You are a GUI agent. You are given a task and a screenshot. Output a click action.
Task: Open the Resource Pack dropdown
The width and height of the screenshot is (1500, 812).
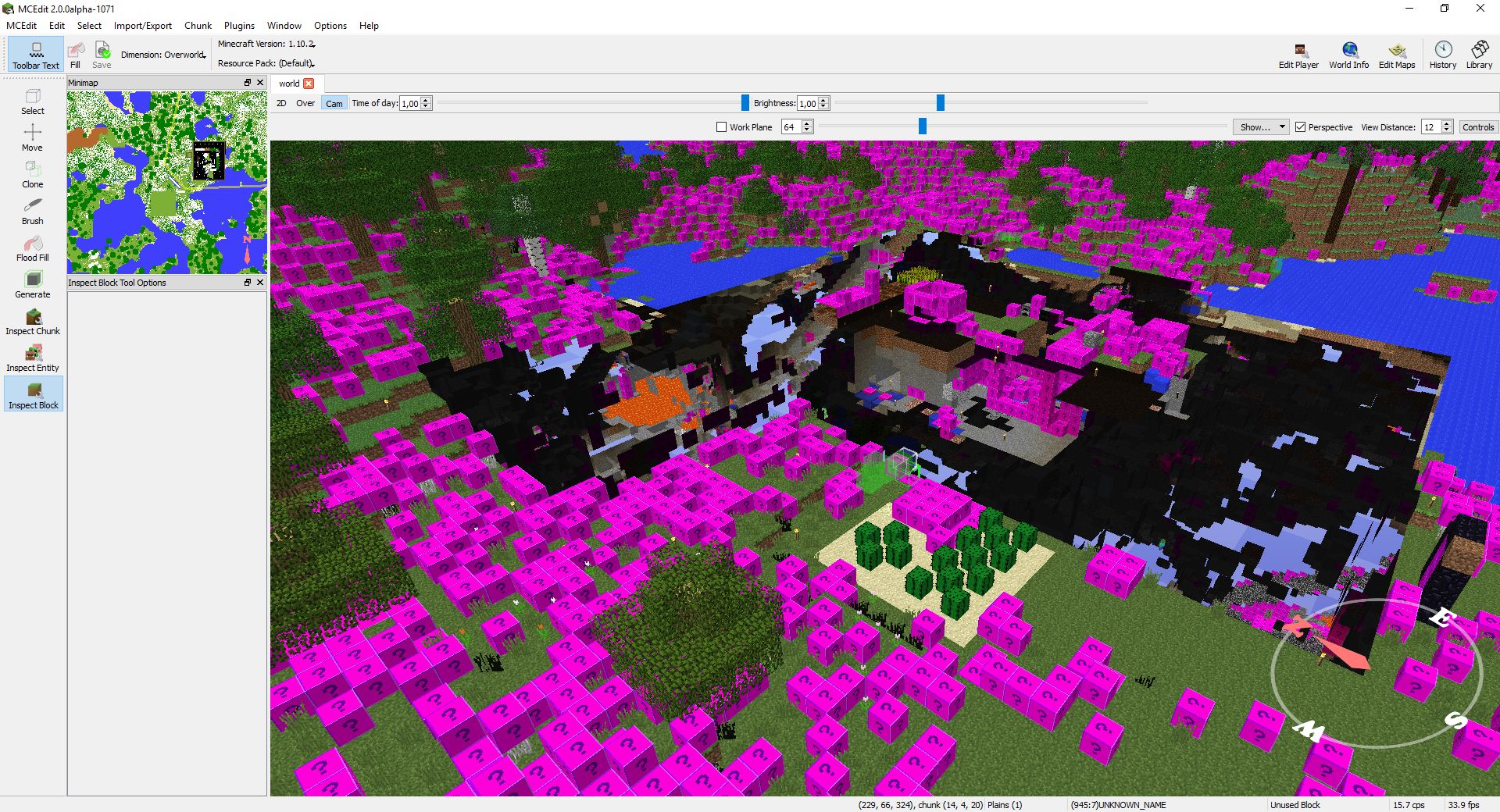tap(266, 64)
